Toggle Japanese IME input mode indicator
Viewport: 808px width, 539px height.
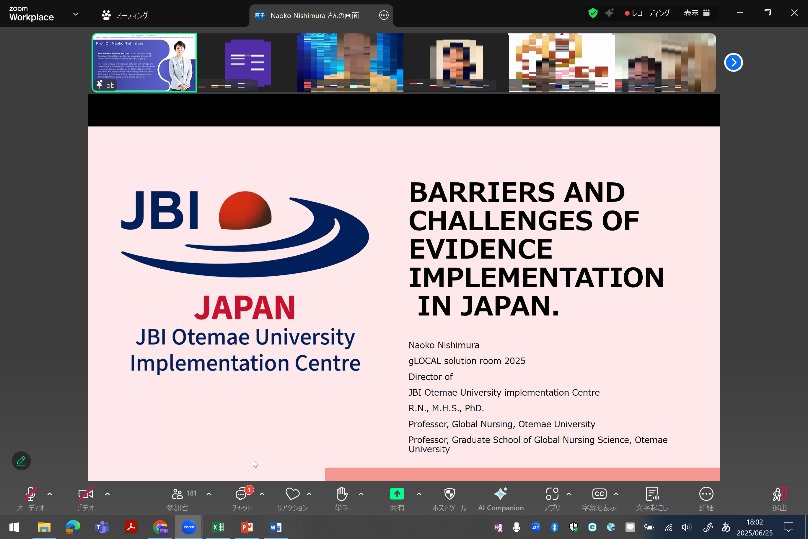pos(726,527)
